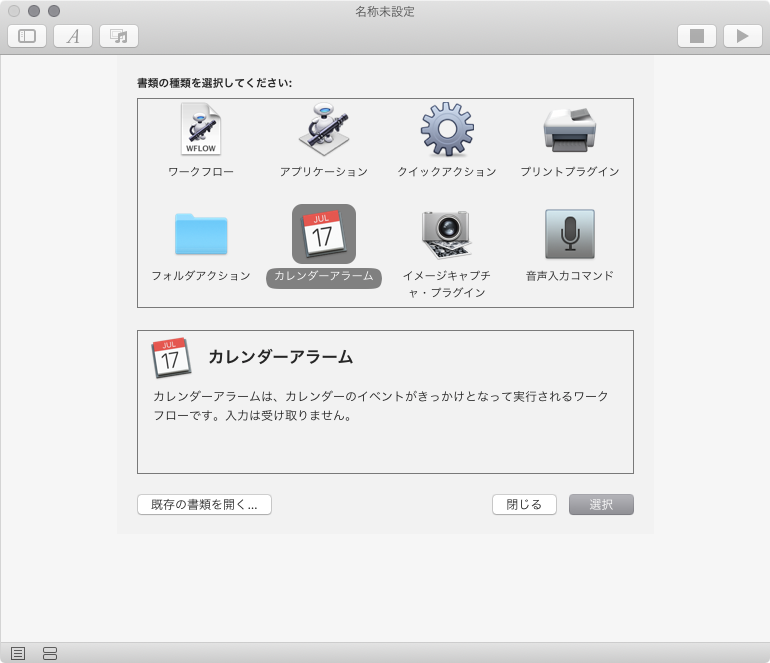Screen dimensions: 770x663
Task: Click the highlighted カレンダーアラーム label
Action: [324, 276]
